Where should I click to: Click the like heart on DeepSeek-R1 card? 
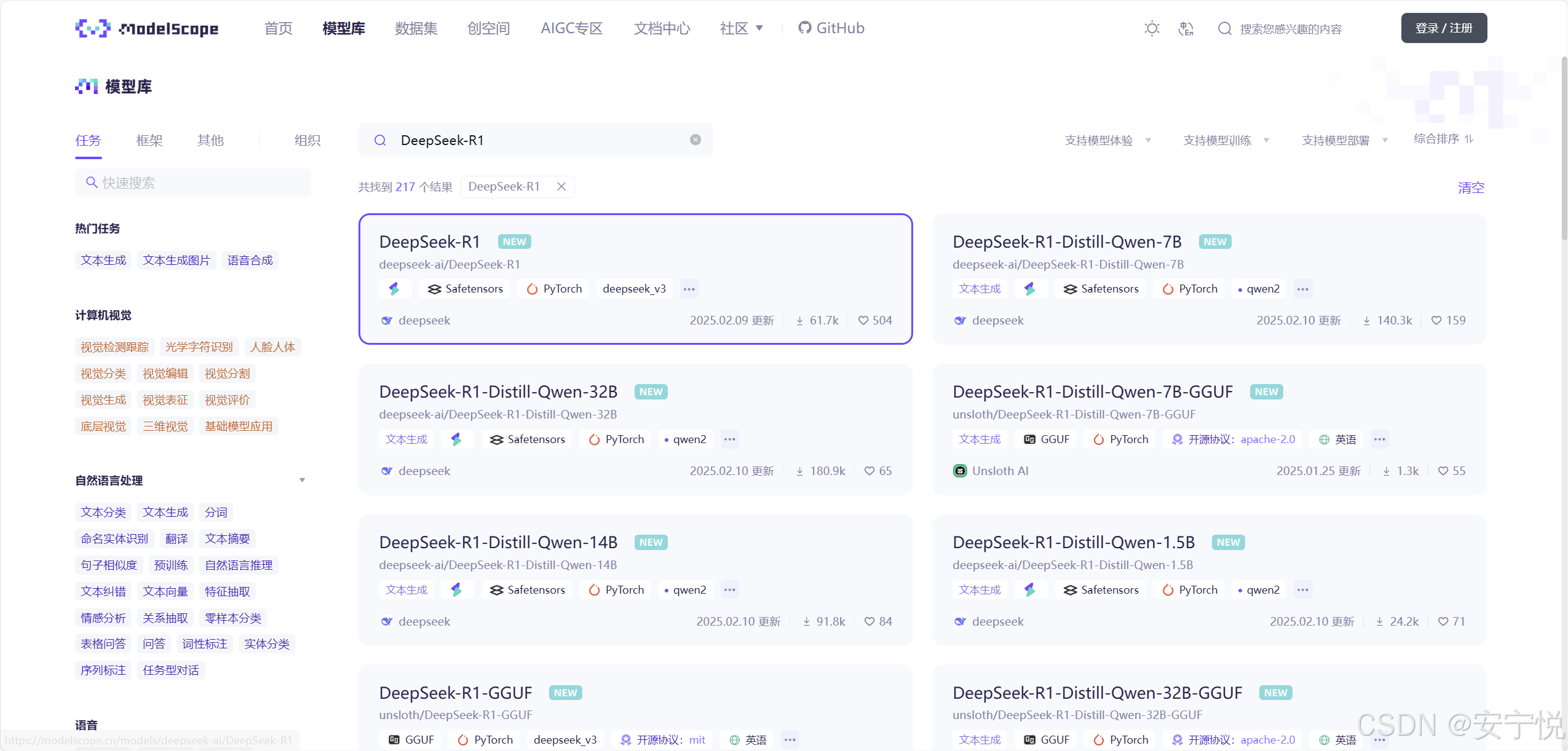click(863, 320)
